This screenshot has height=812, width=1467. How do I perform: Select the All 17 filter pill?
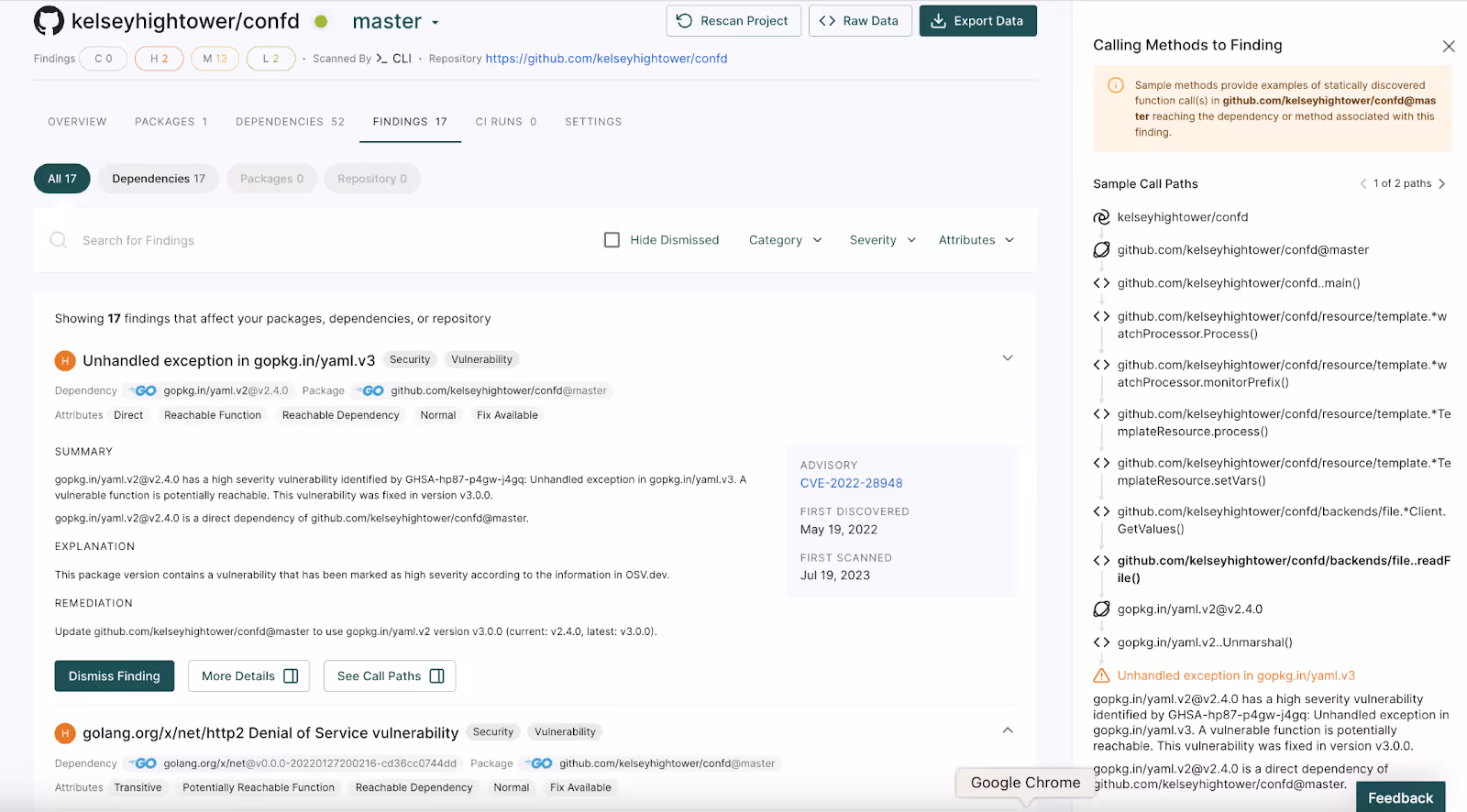(62, 179)
